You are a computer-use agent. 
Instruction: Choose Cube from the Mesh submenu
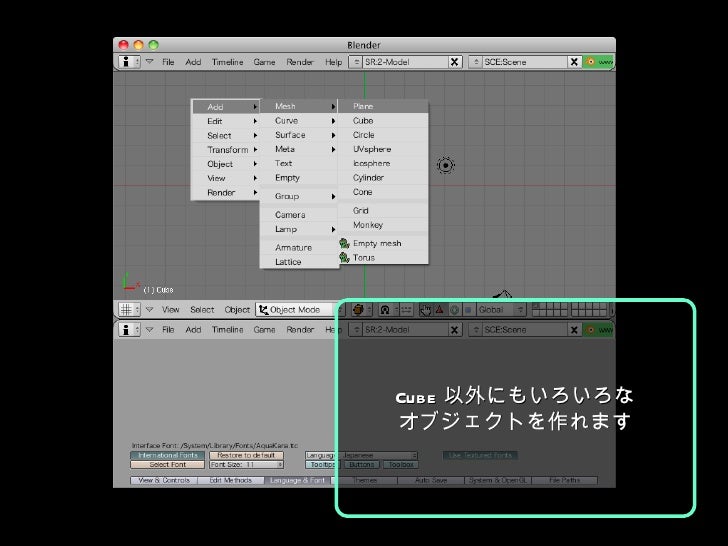(x=383, y=121)
